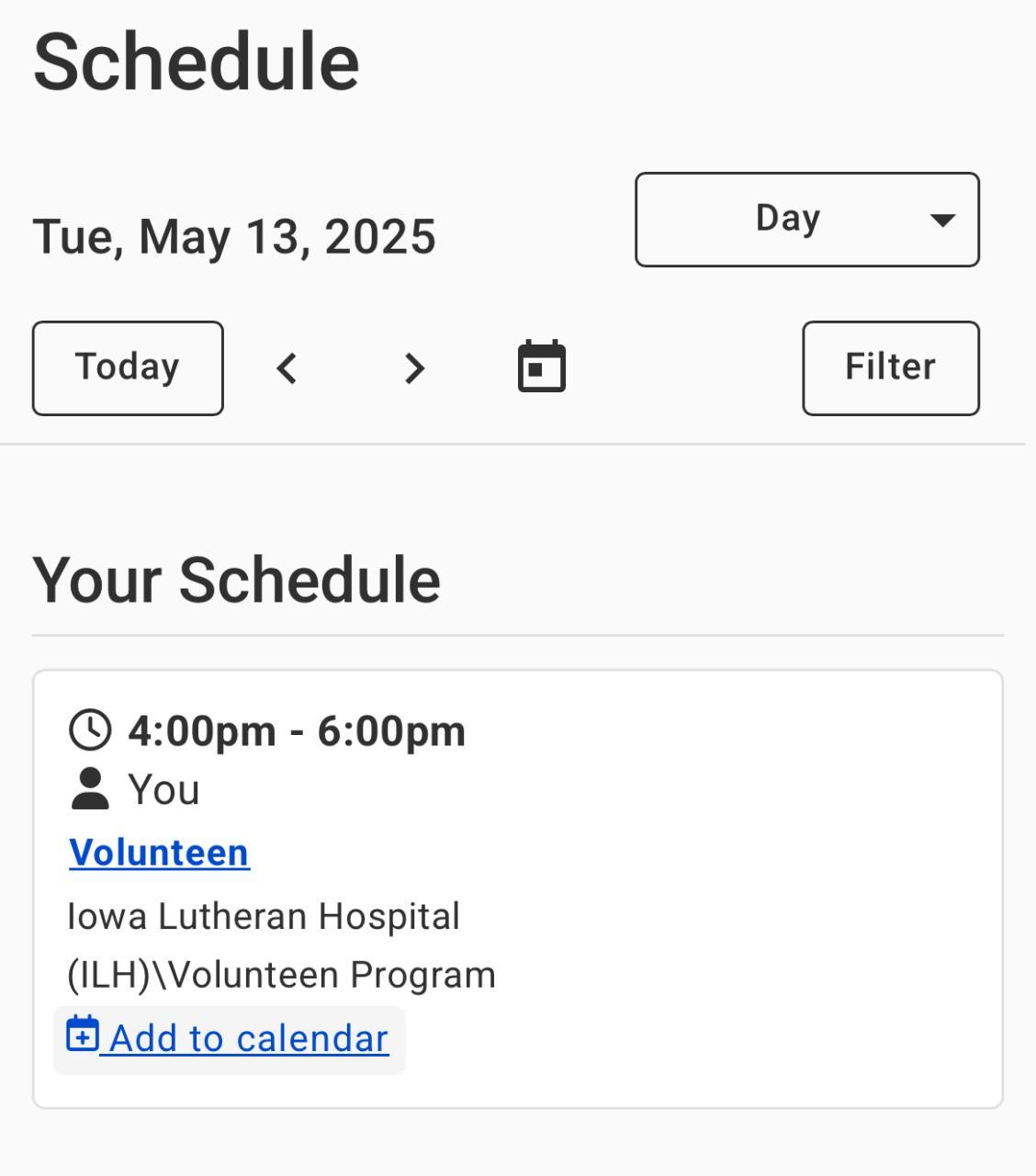Click the Iowa Lutheran Hospital location line

tap(264, 916)
